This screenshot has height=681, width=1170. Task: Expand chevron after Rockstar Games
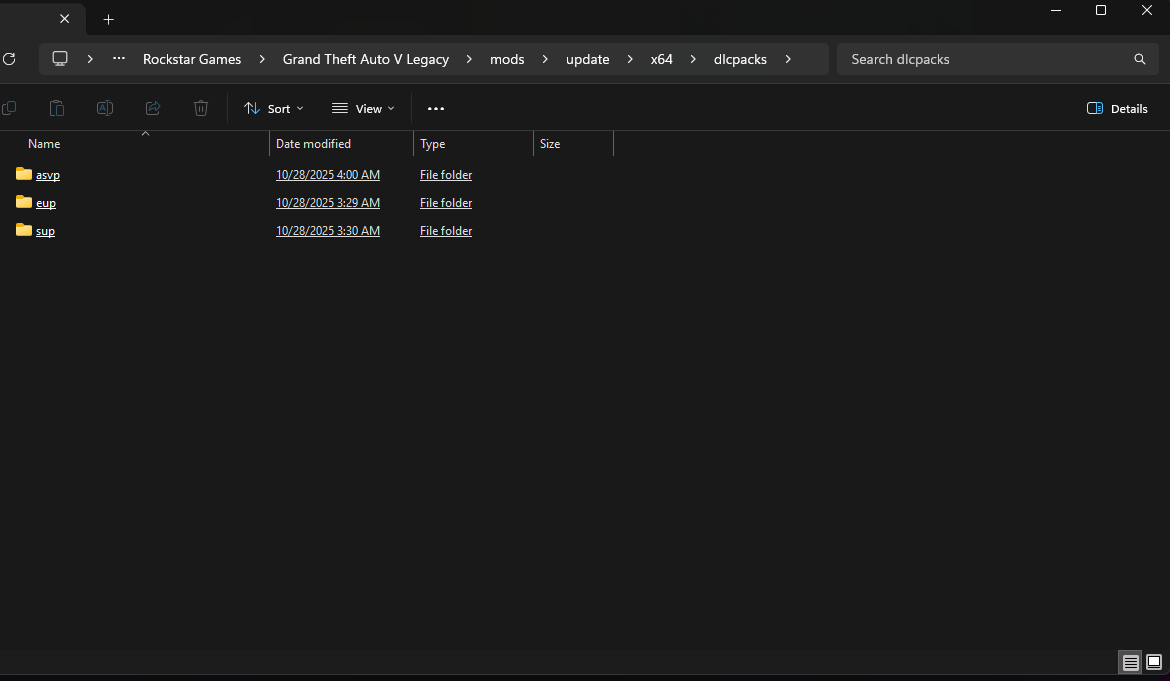point(262,59)
